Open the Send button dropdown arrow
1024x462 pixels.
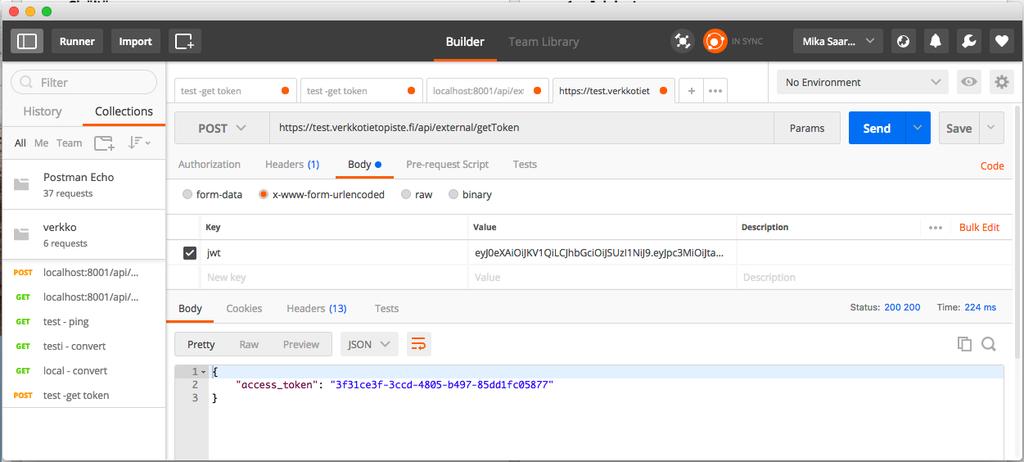click(918, 128)
